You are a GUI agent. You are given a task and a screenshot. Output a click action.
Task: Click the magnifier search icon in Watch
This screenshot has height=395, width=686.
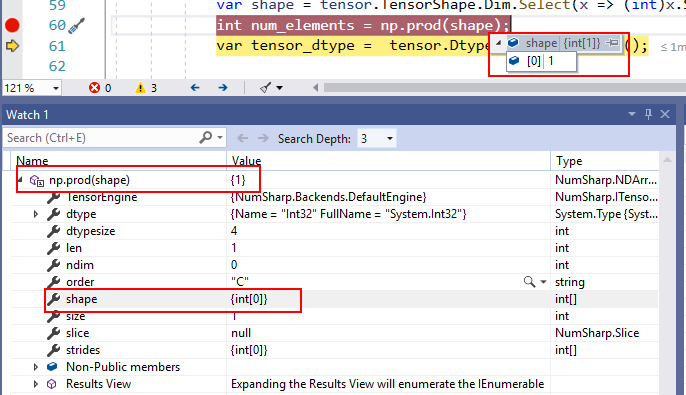click(x=206, y=138)
